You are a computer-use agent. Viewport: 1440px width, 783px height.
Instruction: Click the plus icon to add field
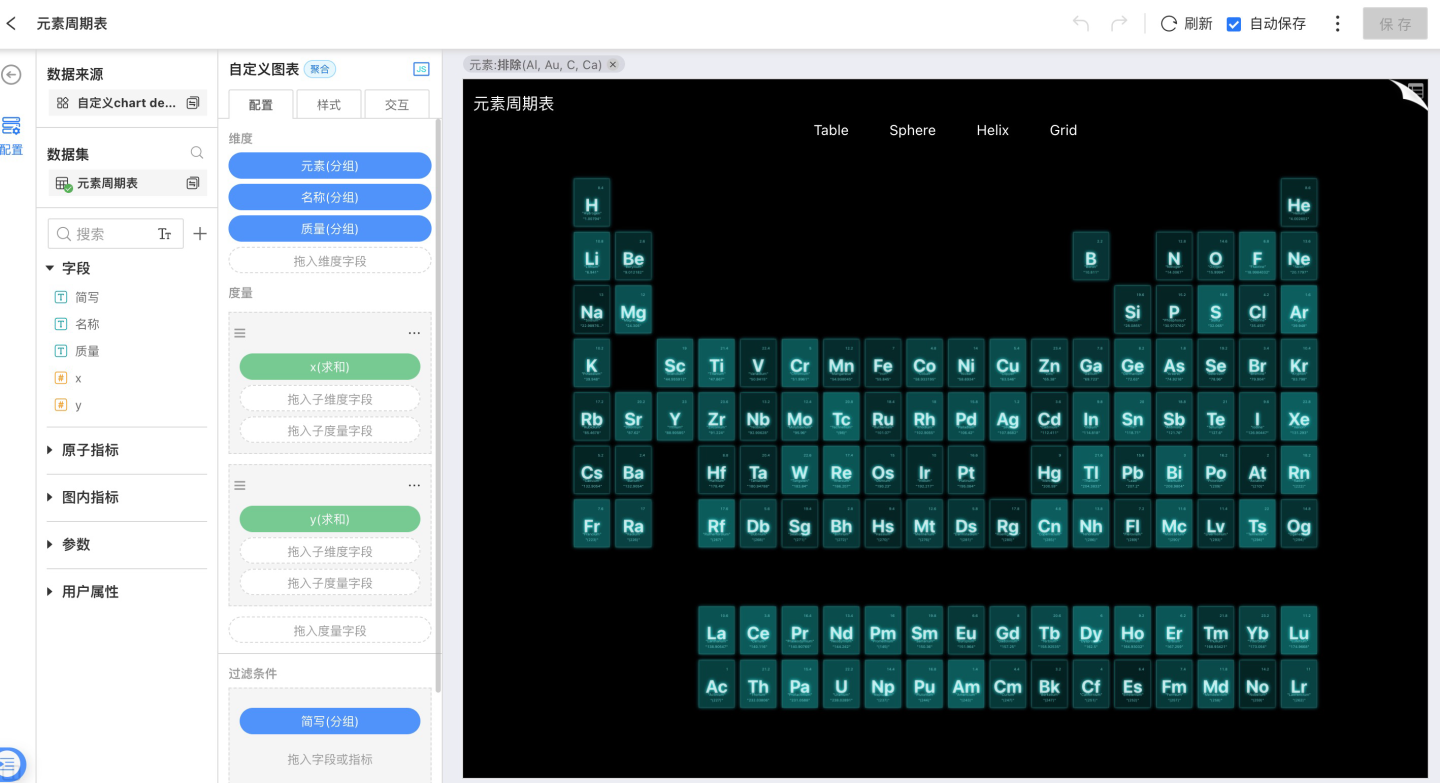click(x=200, y=234)
